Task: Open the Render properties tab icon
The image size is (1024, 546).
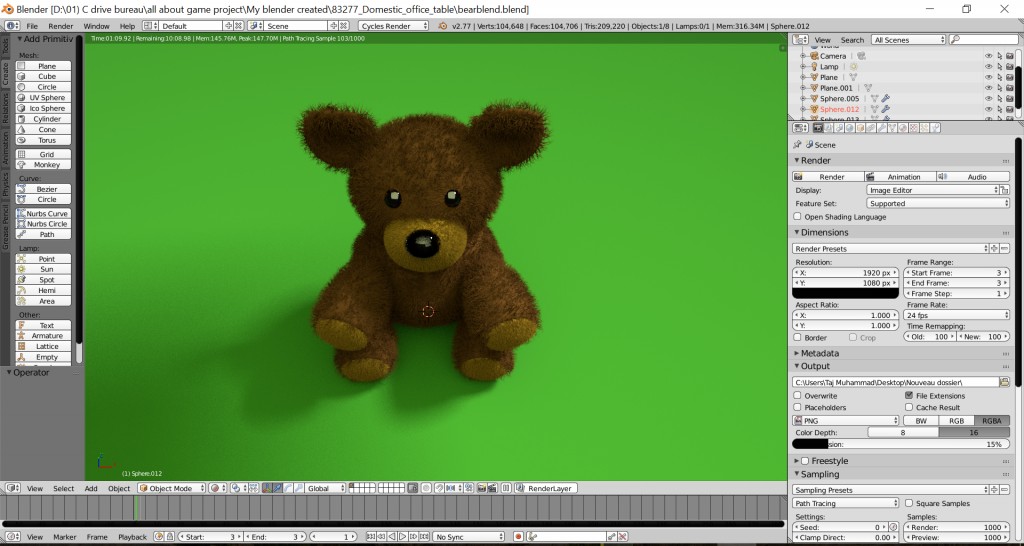Action: (818, 128)
